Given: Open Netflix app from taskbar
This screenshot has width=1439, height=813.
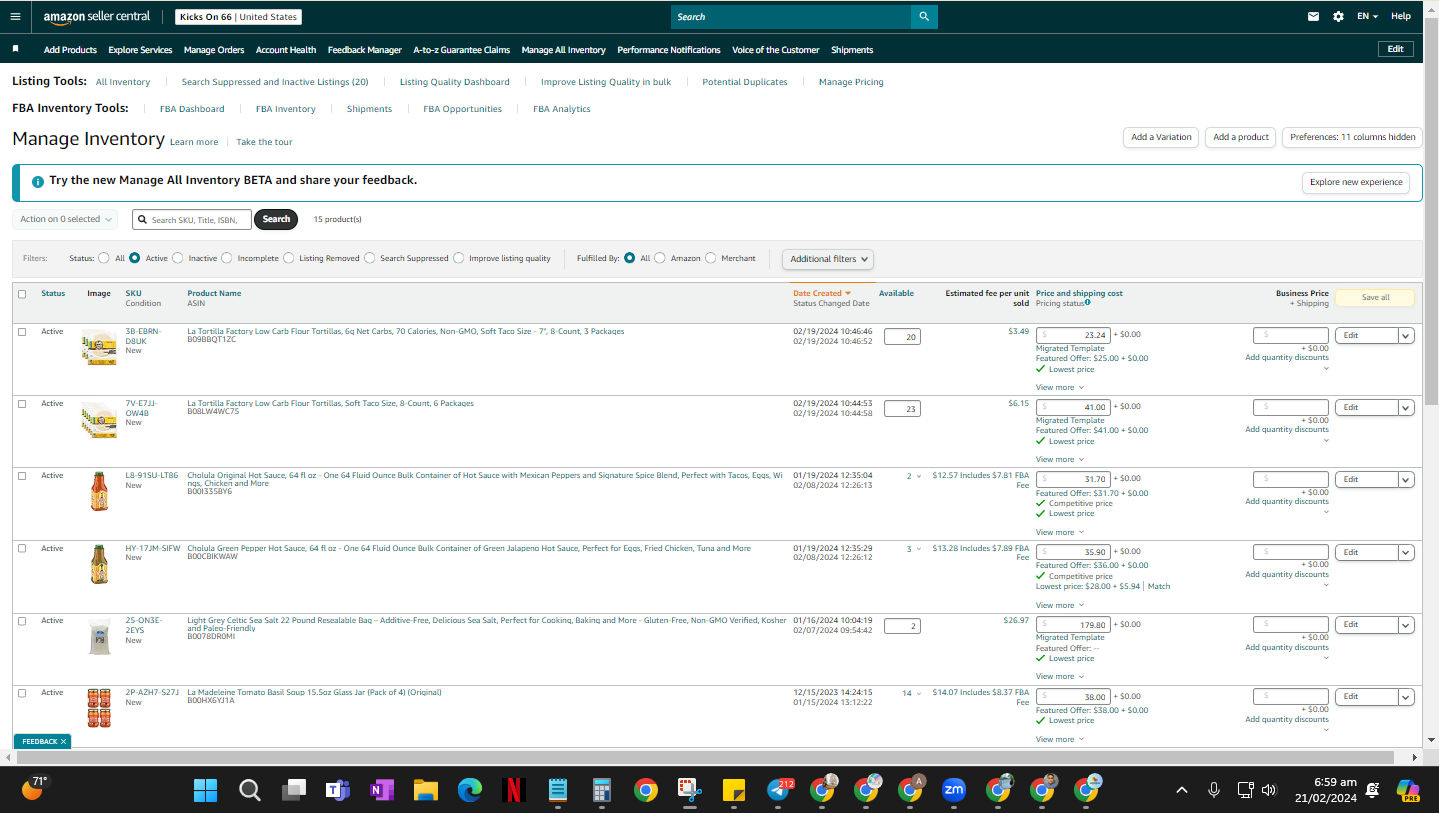Looking at the screenshot, I should [513, 790].
